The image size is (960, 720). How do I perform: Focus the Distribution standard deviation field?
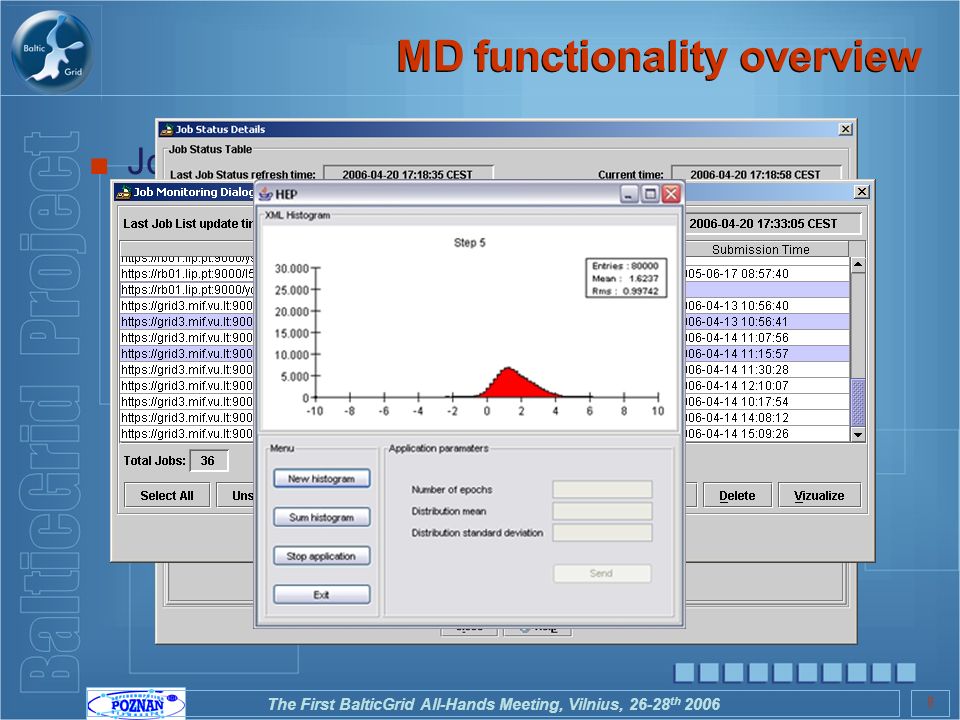tap(602, 533)
